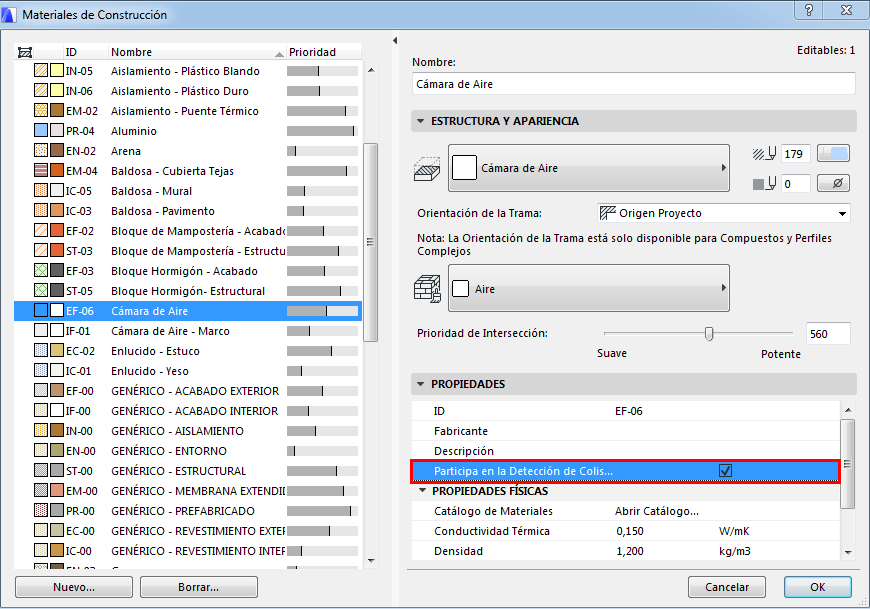Image resolution: width=870 pixels, height=609 pixels.
Task: Click the Descripción property row
Action: [x=626, y=451]
